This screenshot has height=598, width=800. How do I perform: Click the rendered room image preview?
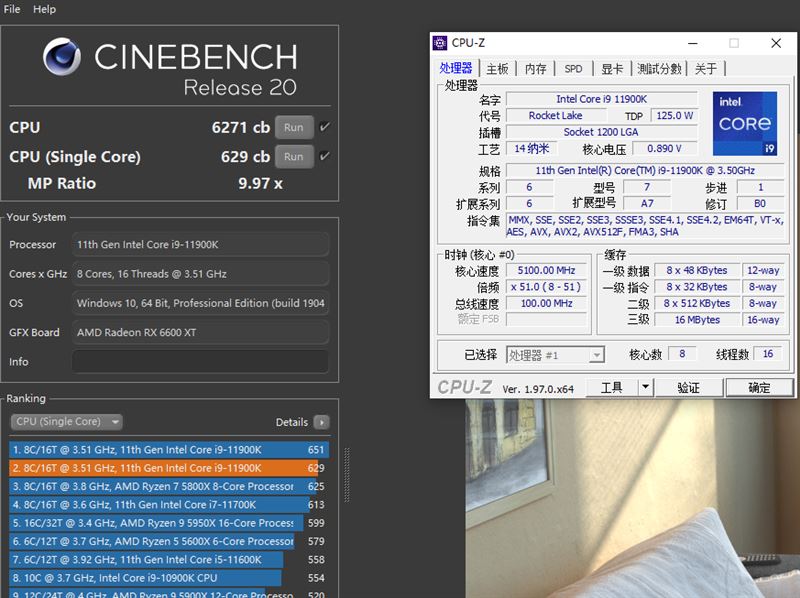coord(632,498)
